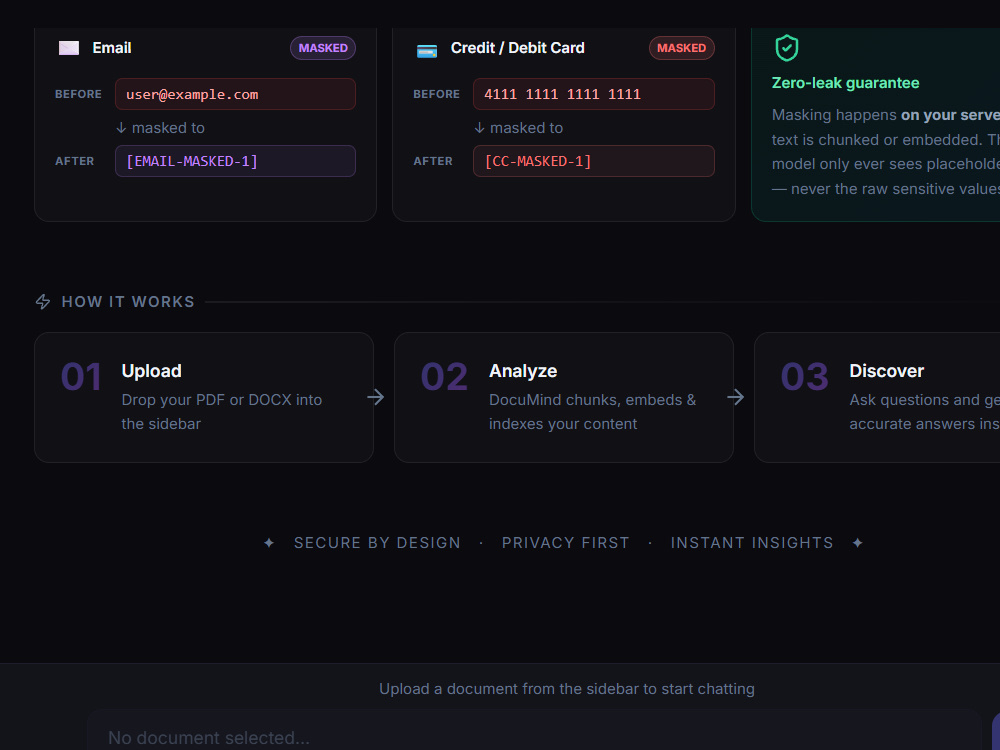Click the Drop your PDF or DOCX description
The image size is (1000, 750).
pos(221,411)
